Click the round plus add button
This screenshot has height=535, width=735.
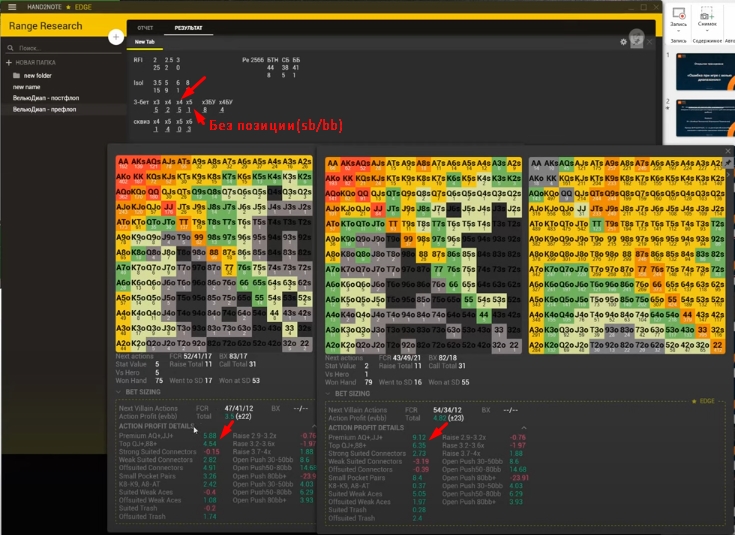(116, 37)
